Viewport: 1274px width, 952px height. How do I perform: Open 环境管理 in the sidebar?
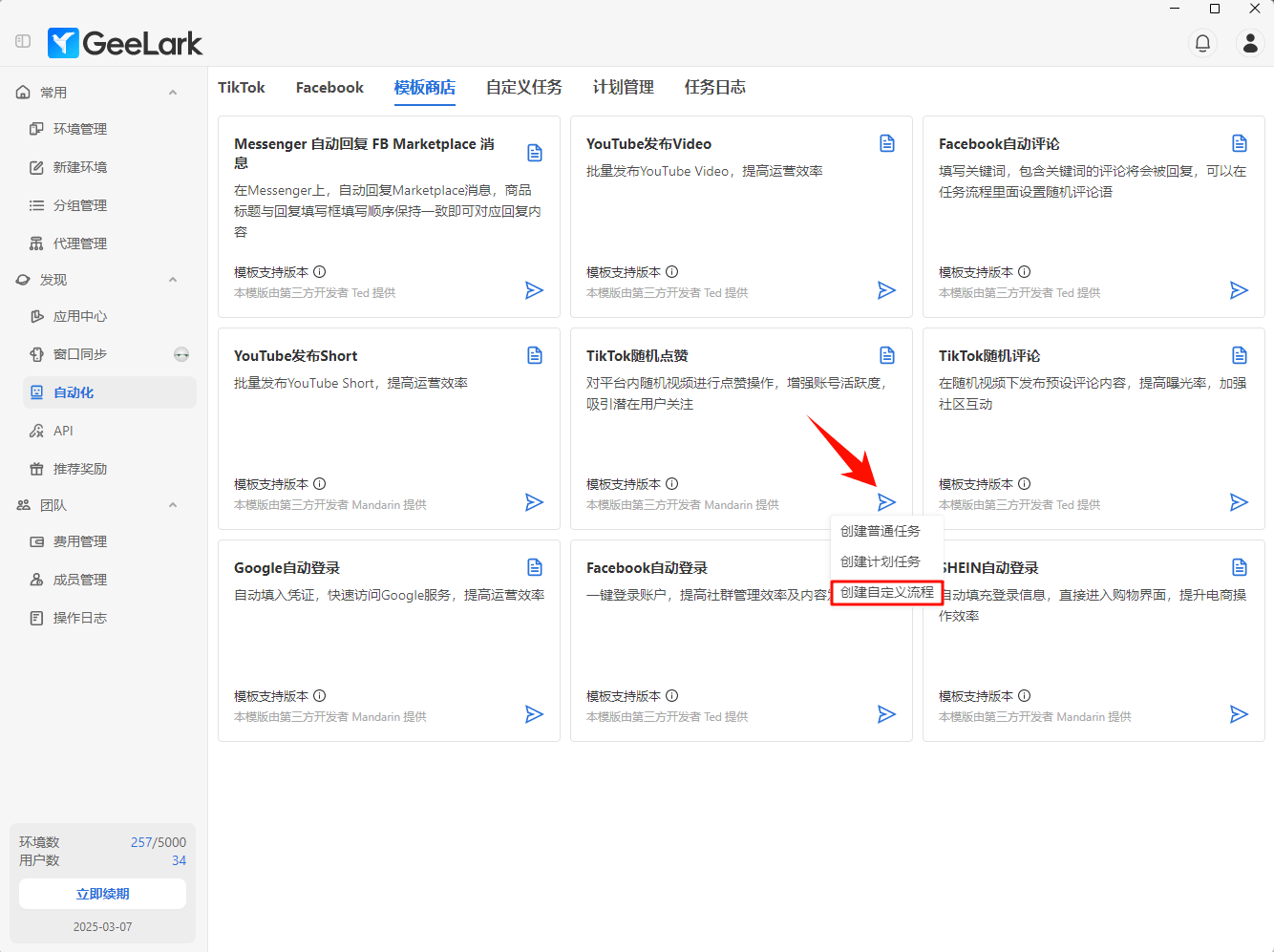coord(79,129)
